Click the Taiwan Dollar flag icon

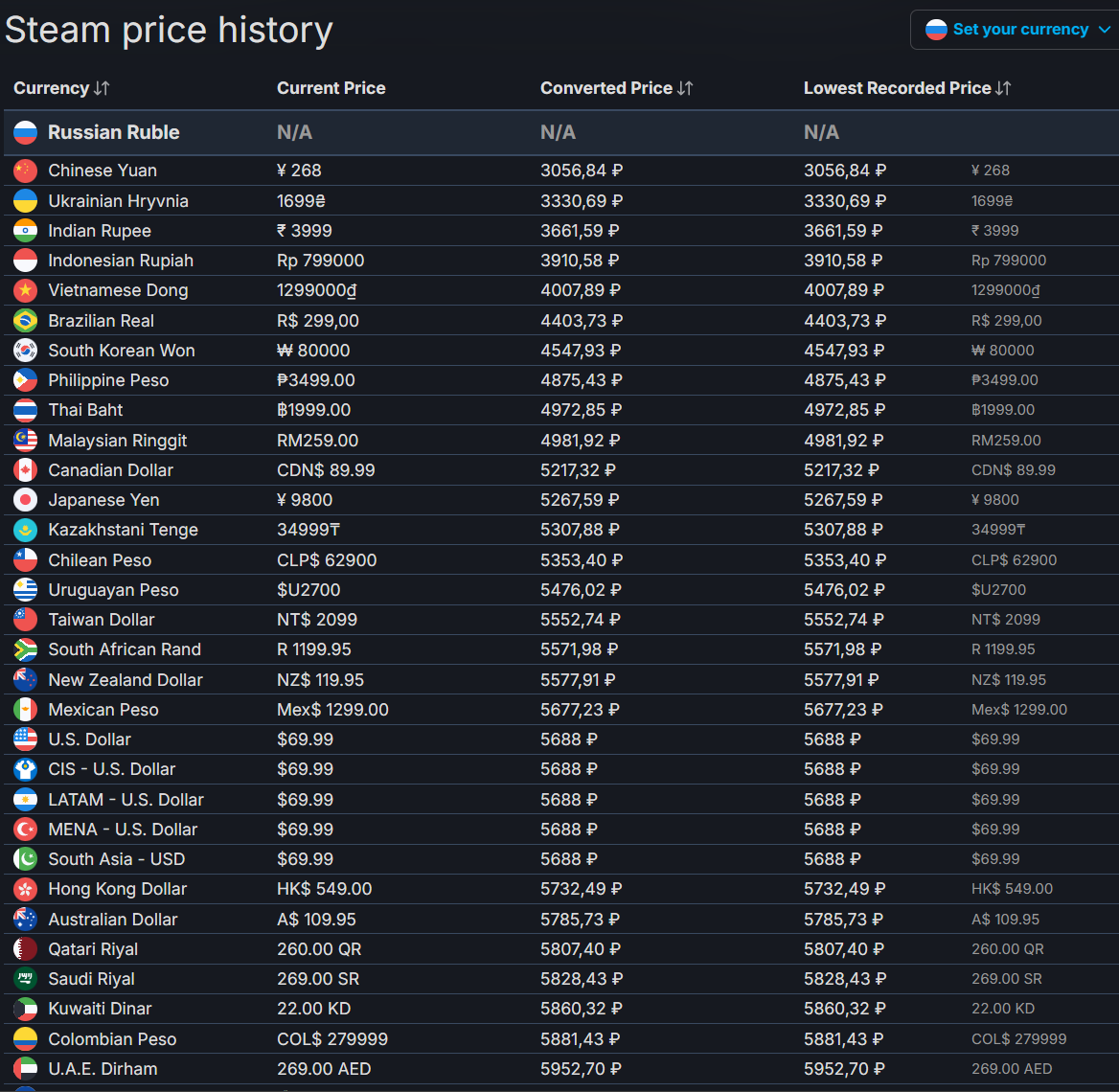click(x=26, y=620)
